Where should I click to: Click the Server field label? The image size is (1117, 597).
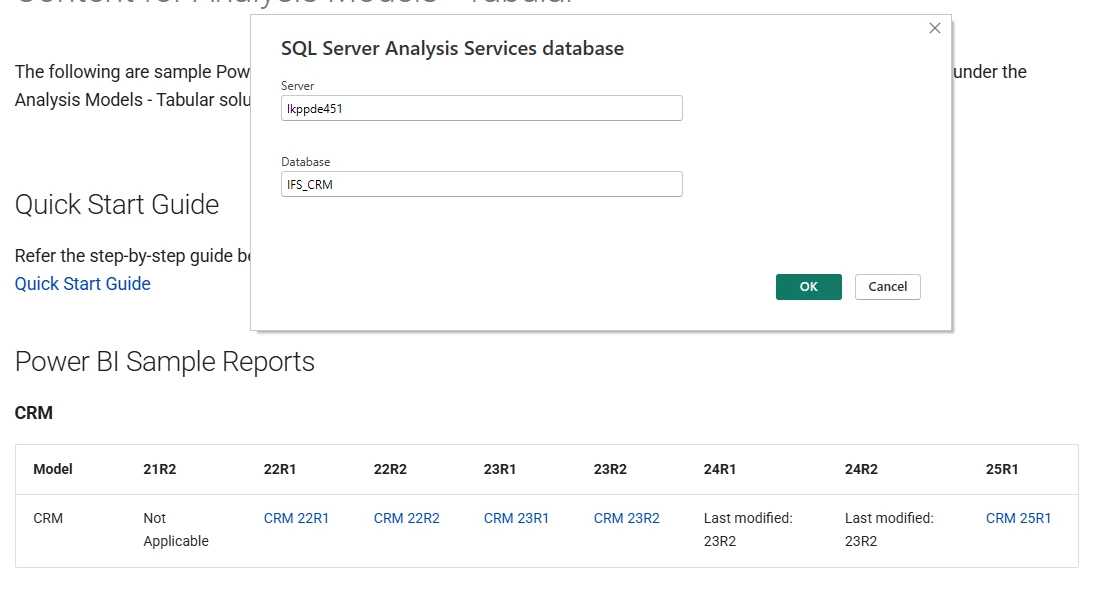297,85
